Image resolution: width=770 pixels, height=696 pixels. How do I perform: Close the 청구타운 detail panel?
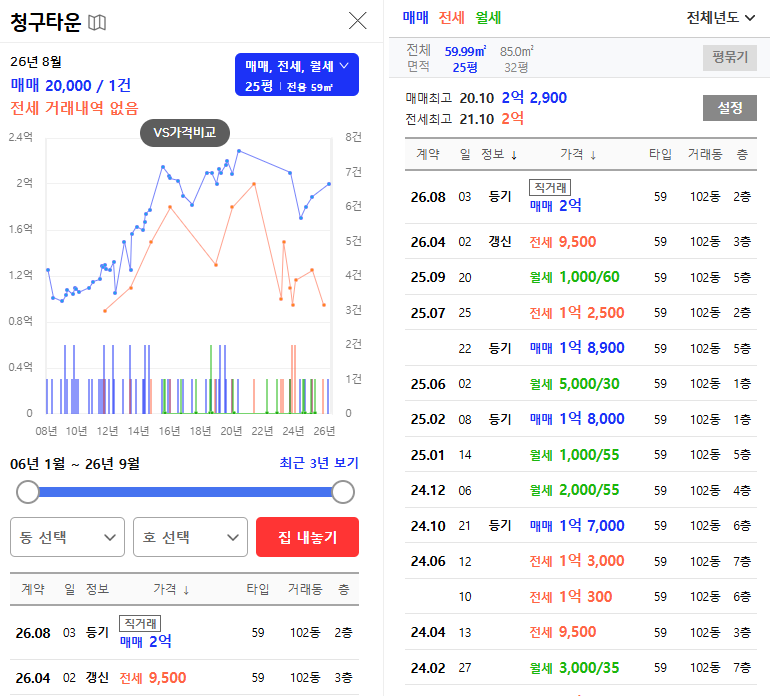pyautogui.click(x=358, y=21)
